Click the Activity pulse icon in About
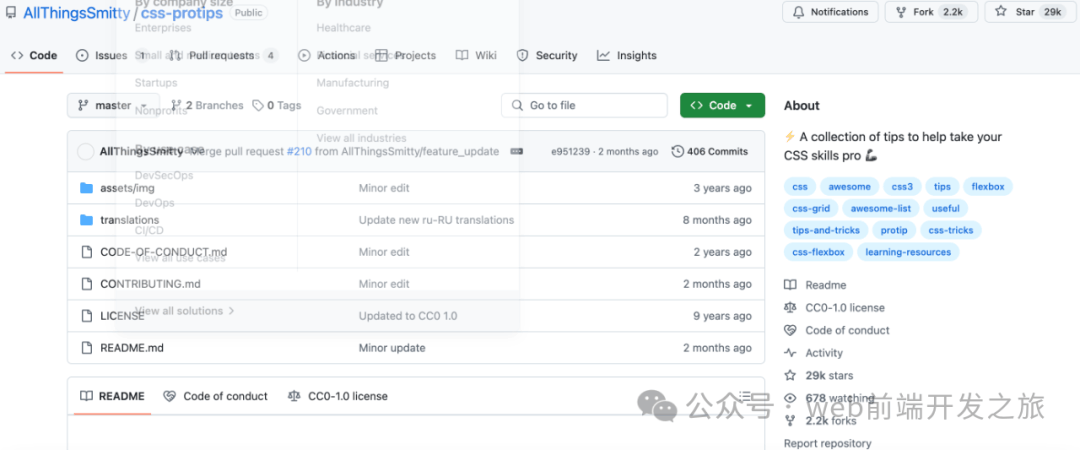1080x450 pixels. 790,353
